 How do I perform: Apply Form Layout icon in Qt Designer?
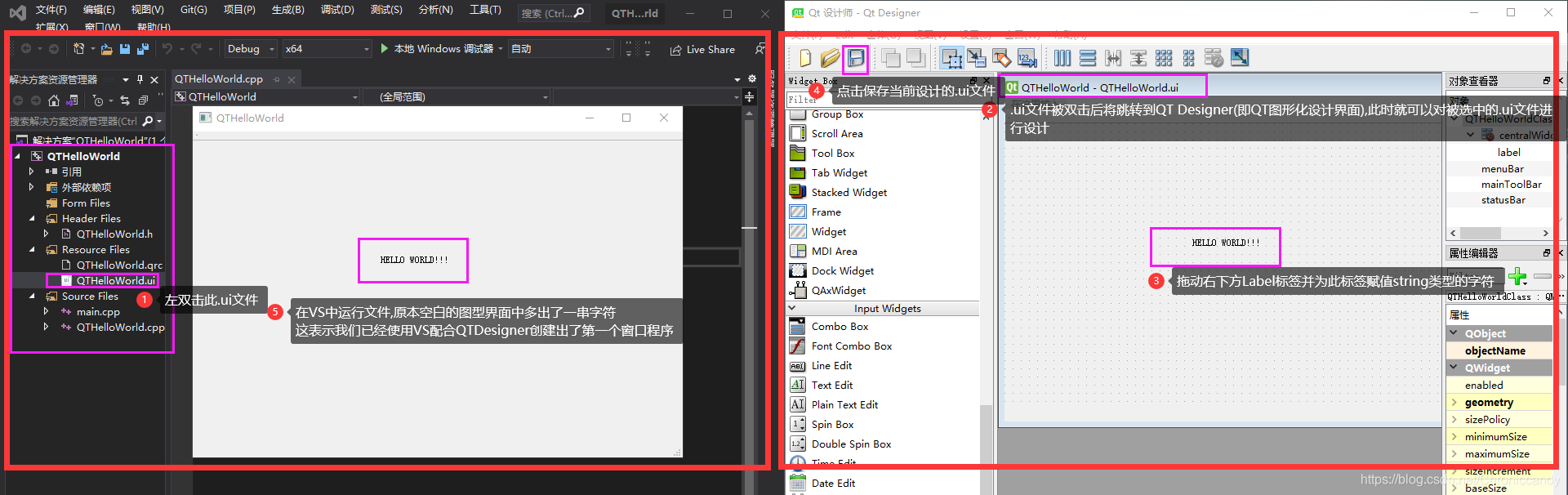[x=1189, y=58]
